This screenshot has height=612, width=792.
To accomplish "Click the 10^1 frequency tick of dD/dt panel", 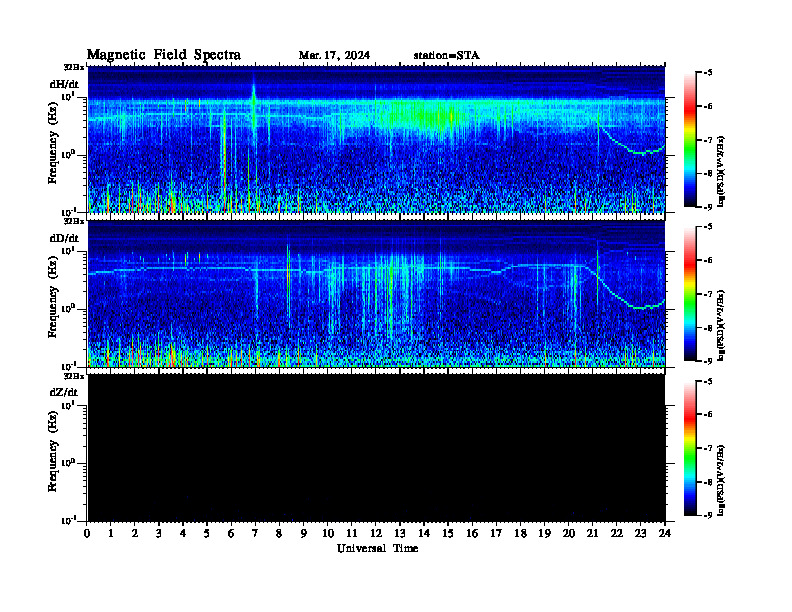I will coord(68,250).
